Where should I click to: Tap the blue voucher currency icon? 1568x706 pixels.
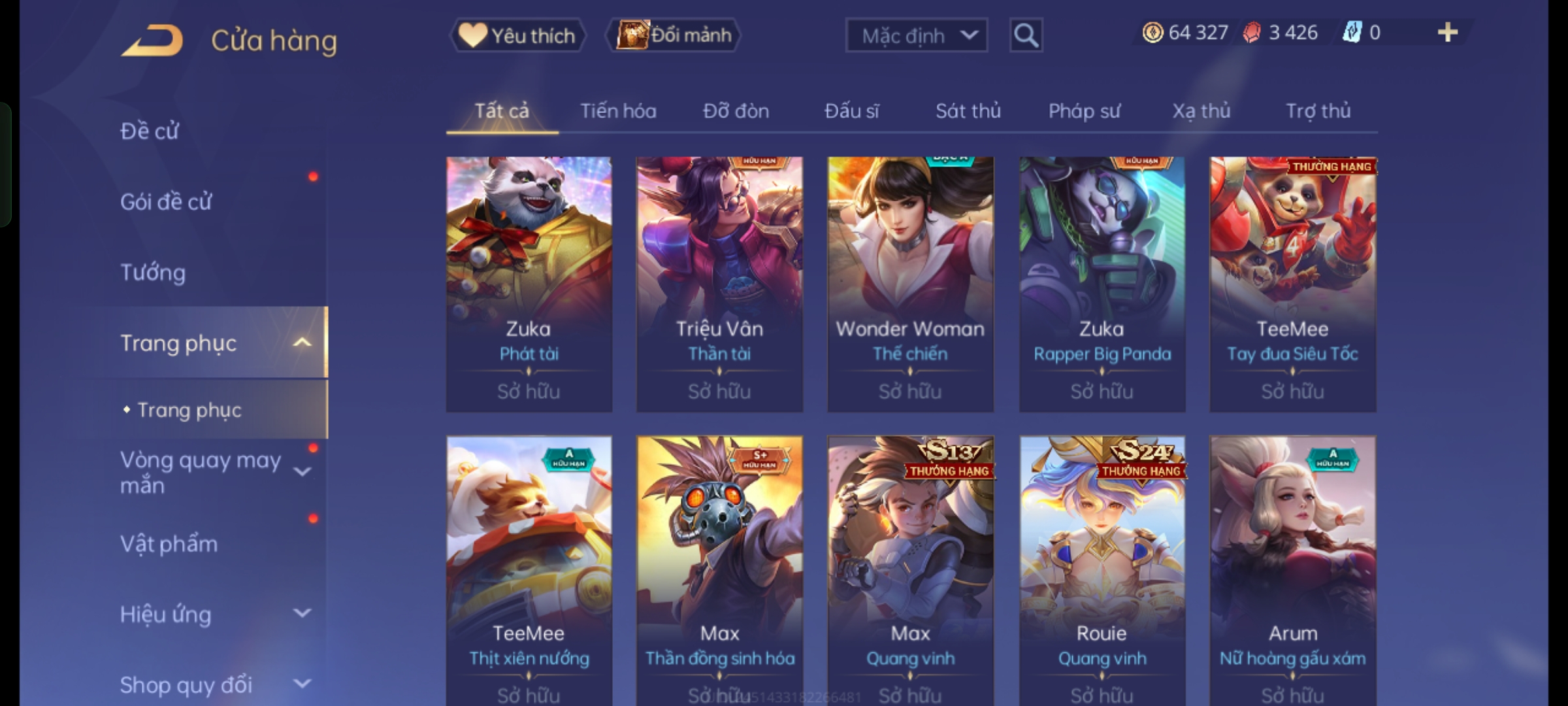[1352, 33]
